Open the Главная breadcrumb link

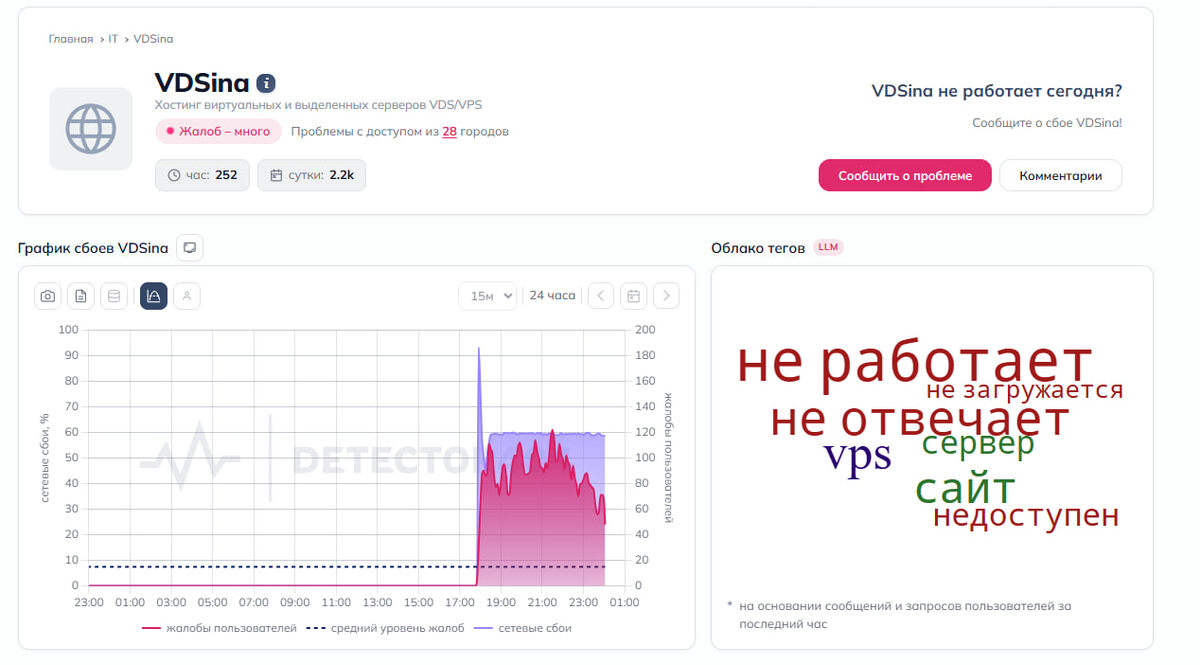[71, 39]
